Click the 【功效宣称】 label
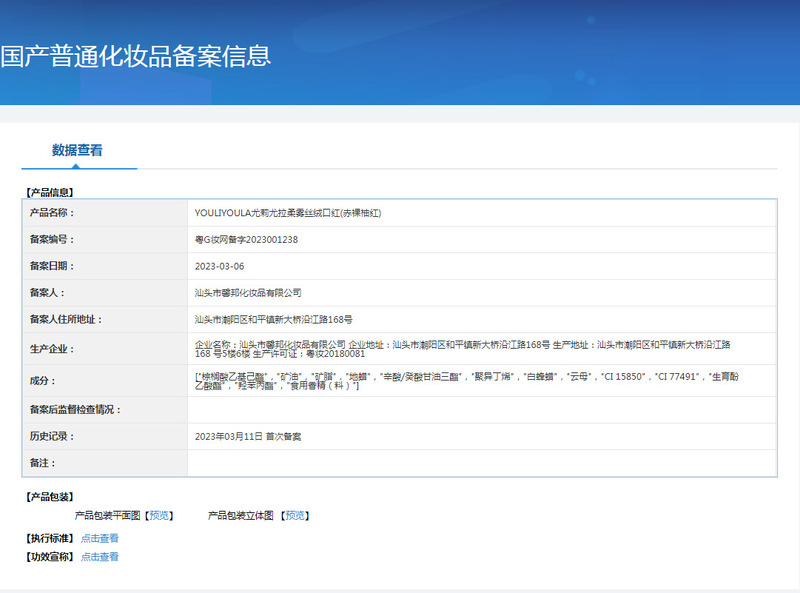The image size is (800, 593). (x=50, y=556)
